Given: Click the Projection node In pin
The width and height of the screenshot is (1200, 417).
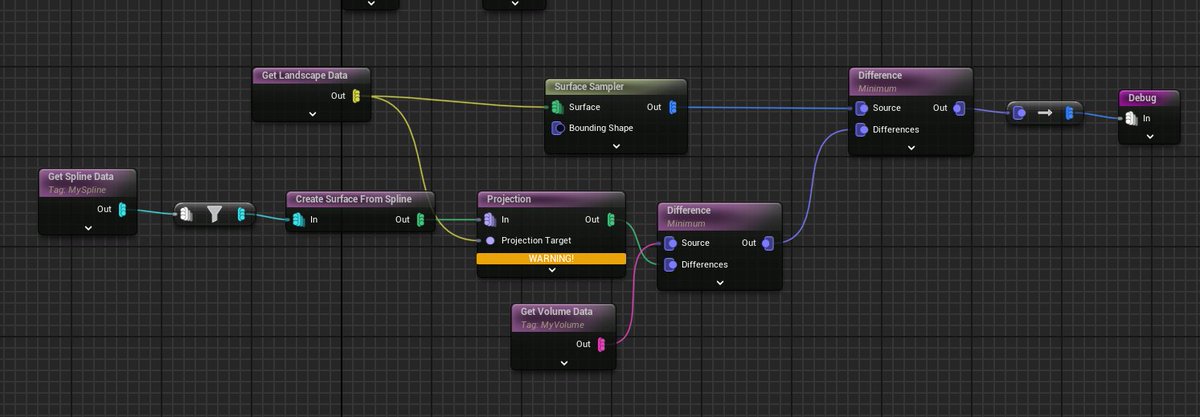Looking at the screenshot, I should pyautogui.click(x=490, y=220).
